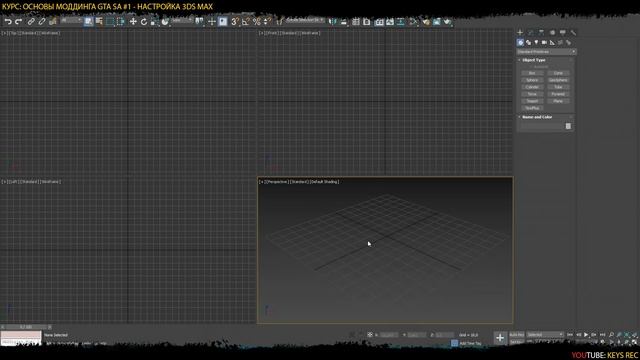Click the Undo arrow in the toolbar
This screenshot has height=360, width=640.
(8, 21)
